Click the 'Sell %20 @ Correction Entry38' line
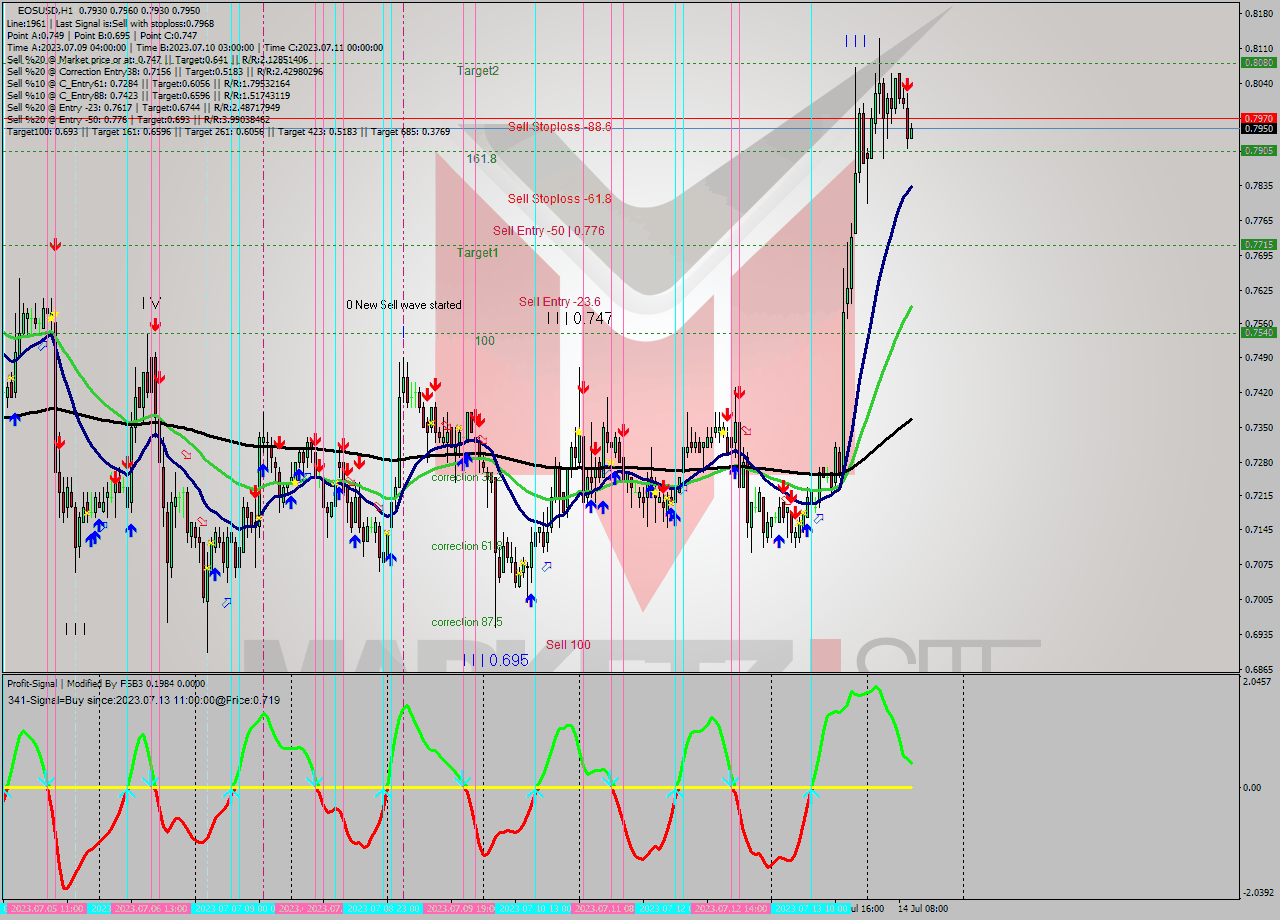 coord(165,71)
